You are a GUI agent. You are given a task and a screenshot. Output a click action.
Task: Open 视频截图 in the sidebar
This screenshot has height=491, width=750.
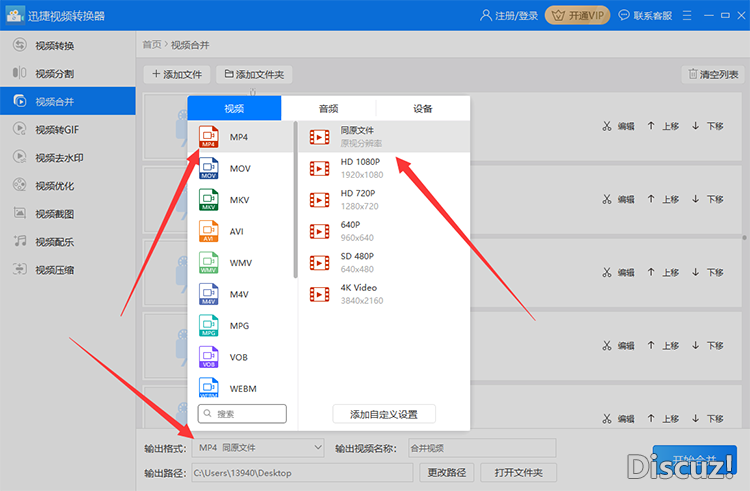pos(67,214)
